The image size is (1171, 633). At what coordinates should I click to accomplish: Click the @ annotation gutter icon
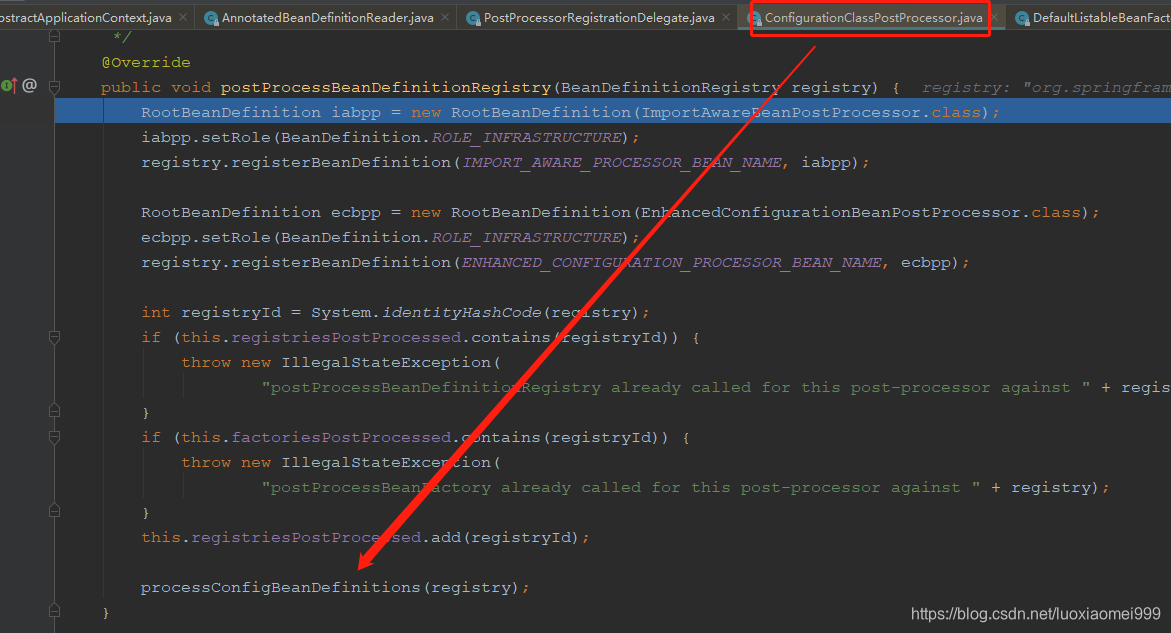(29, 86)
